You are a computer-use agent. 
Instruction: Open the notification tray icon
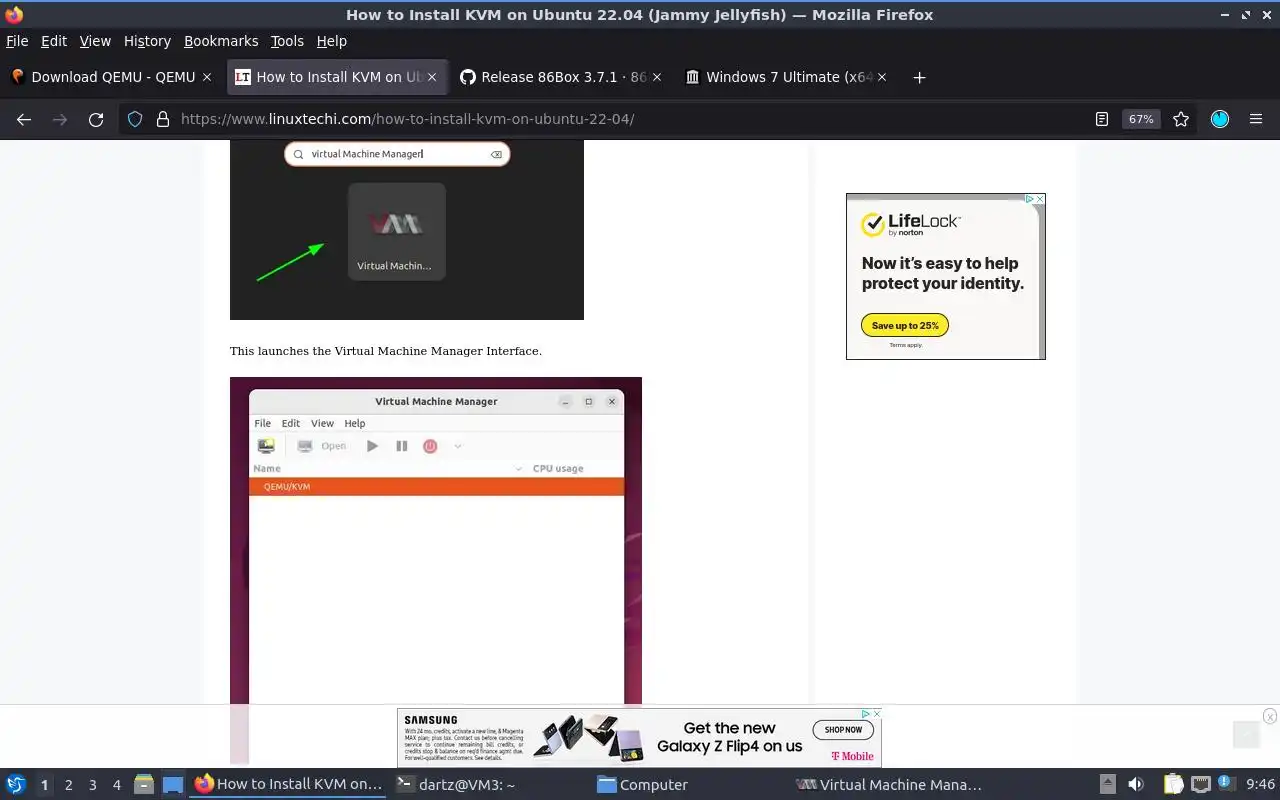pyautogui.click(x=1225, y=785)
